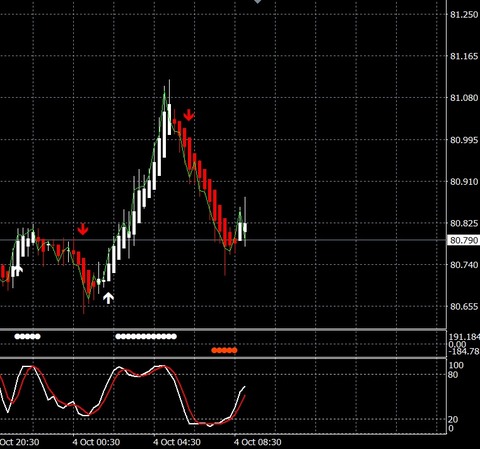The height and width of the screenshot is (449, 480).
Task: Select the long white dot row in the trend indicator
Action: [146, 336]
